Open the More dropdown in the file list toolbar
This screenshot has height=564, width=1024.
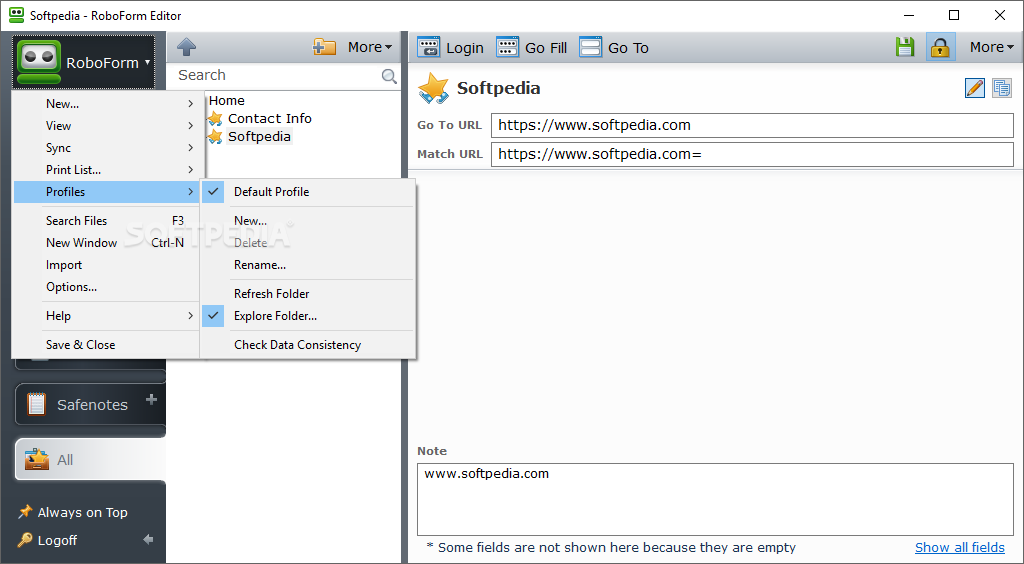pyautogui.click(x=370, y=47)
